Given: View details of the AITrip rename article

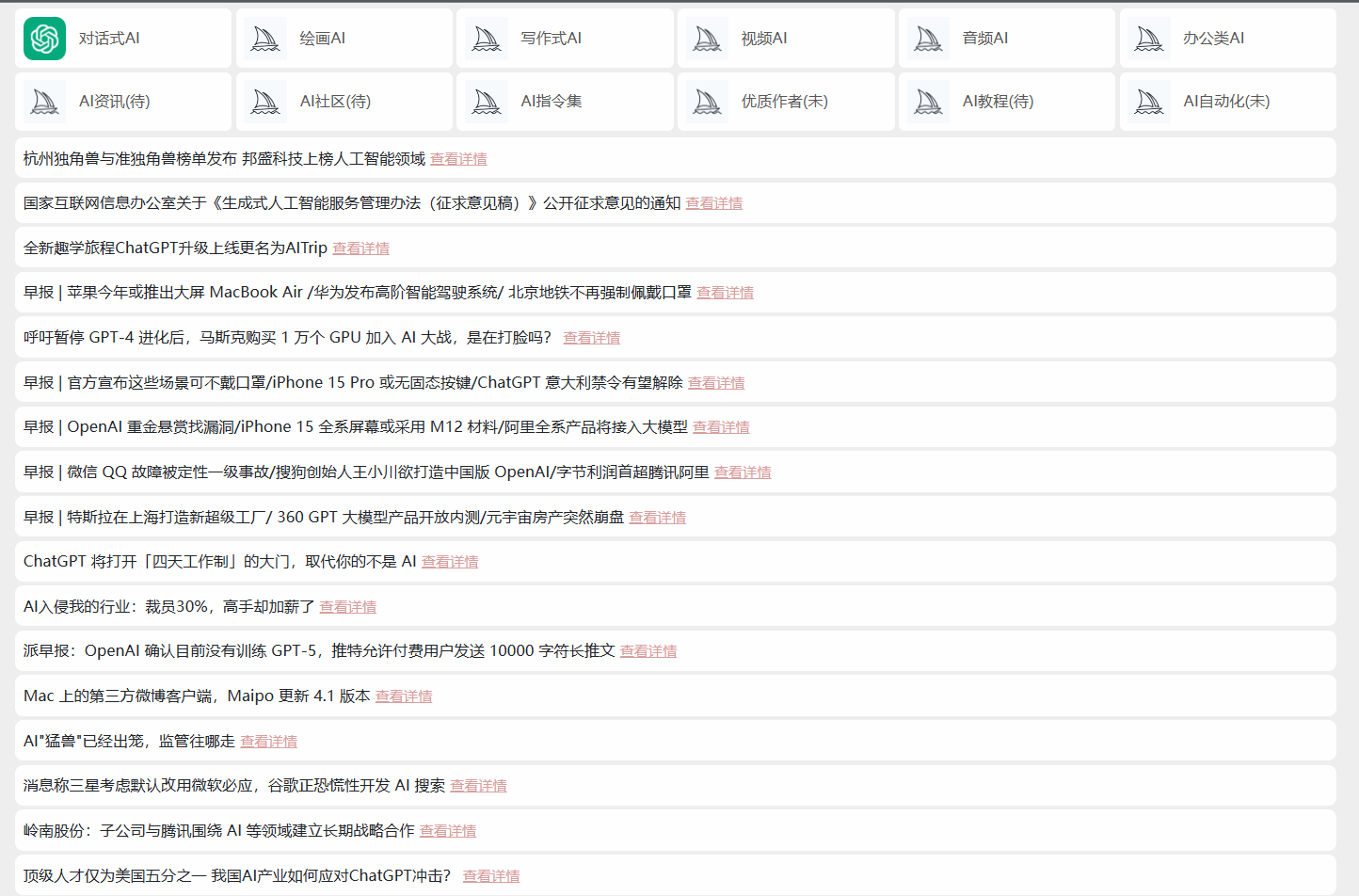Looking at the screenshot, I should coord(360,248).
